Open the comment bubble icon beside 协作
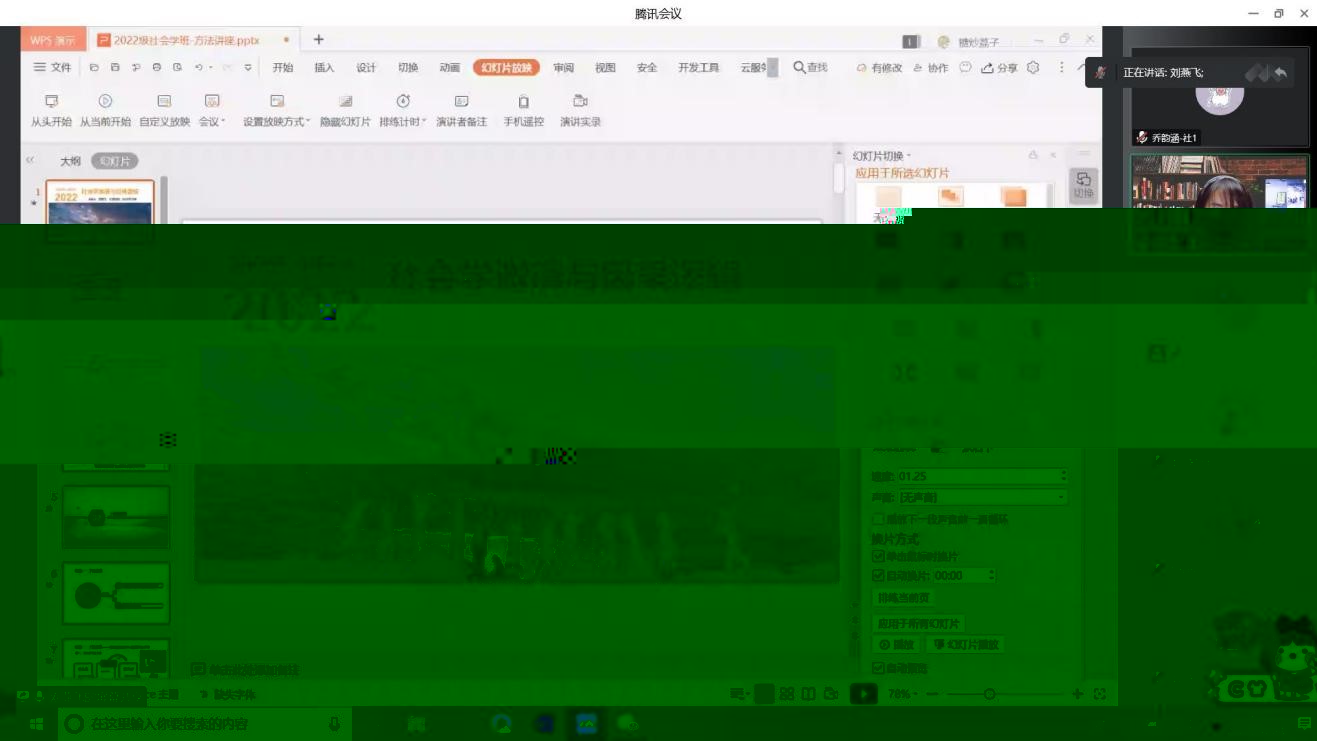The height and width of the screenshot is (741, 1317). 965,67
